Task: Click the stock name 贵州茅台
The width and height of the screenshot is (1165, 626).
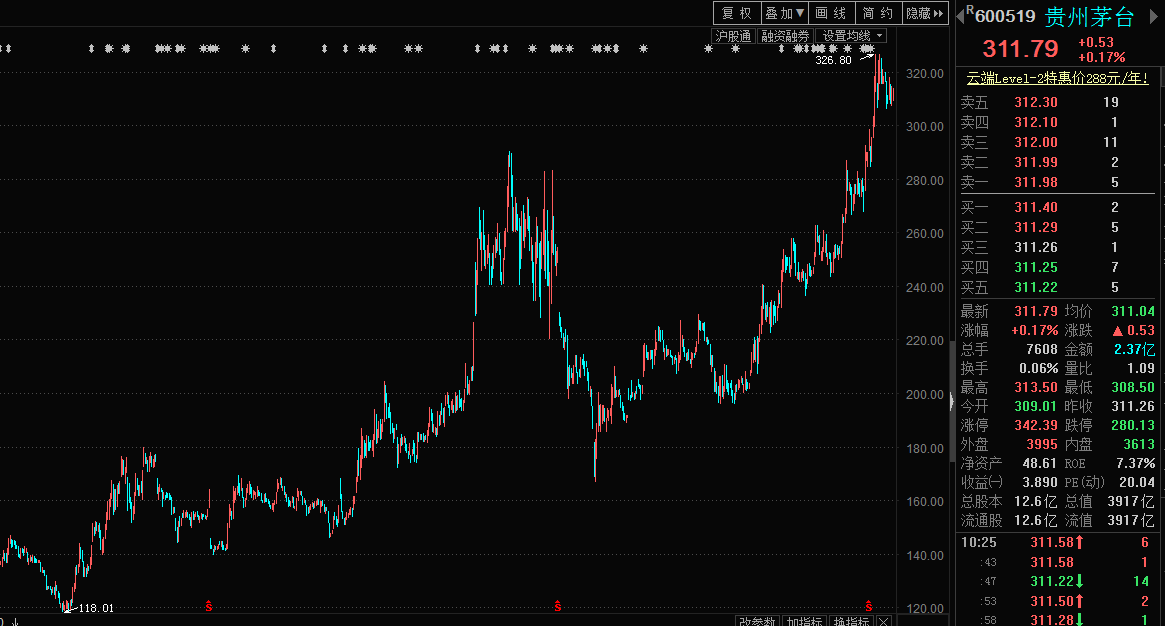Action: coord(1089,16)
